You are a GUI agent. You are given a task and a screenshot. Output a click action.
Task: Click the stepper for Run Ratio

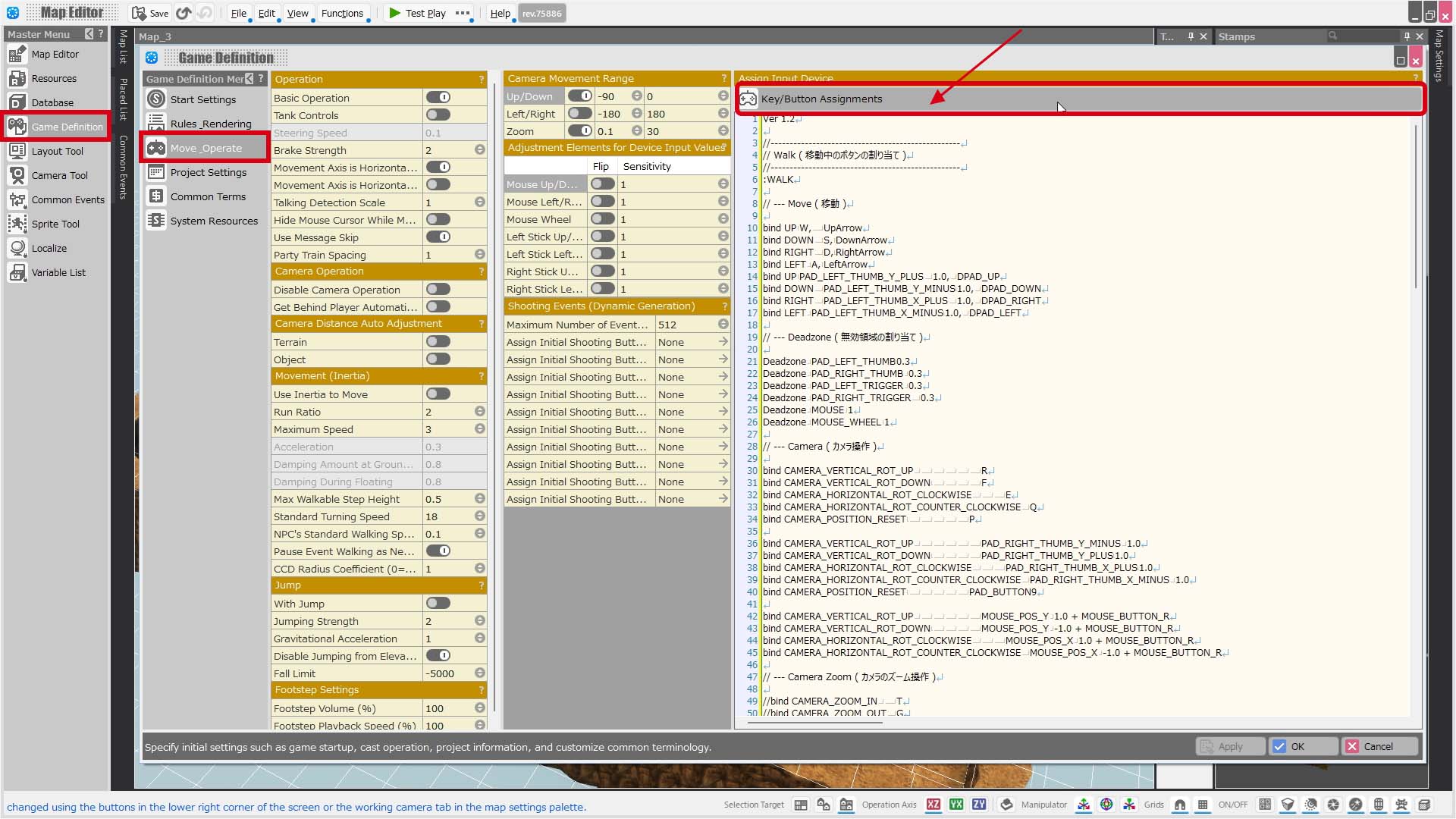coord(480,412)
